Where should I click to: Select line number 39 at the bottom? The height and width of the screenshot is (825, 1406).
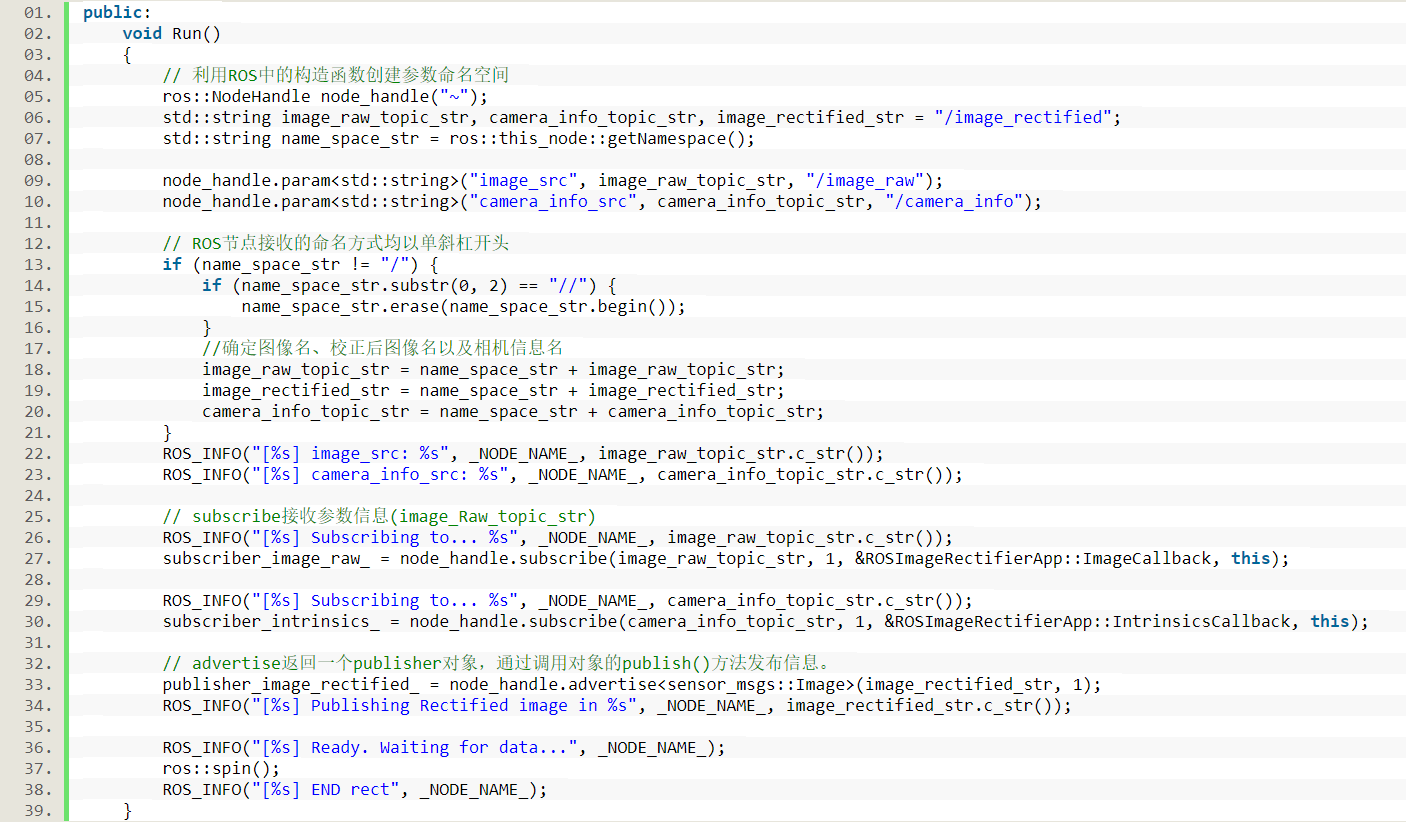(35, 810)
